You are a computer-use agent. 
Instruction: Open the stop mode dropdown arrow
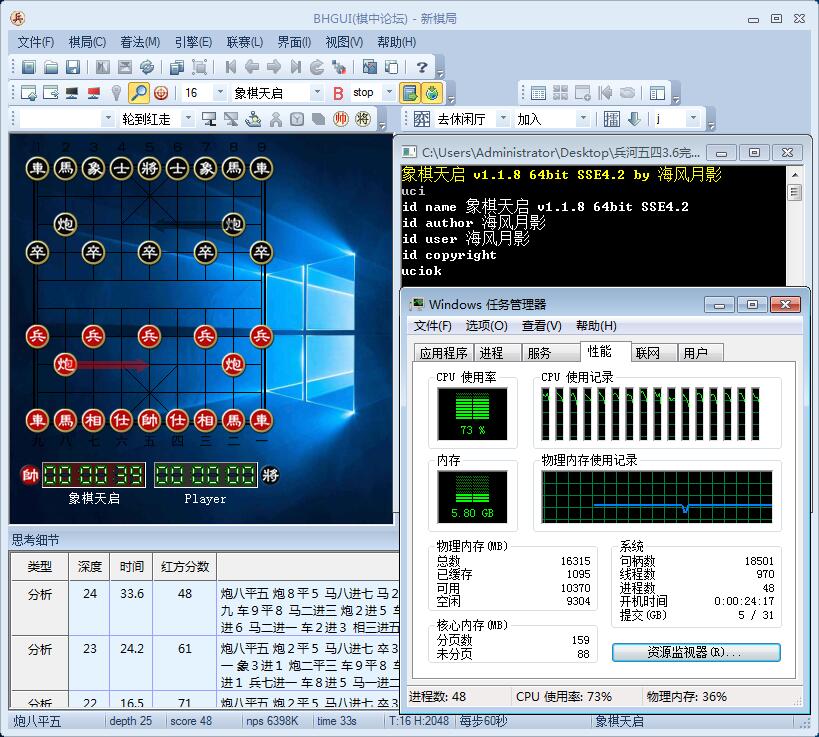click(389, 92)
